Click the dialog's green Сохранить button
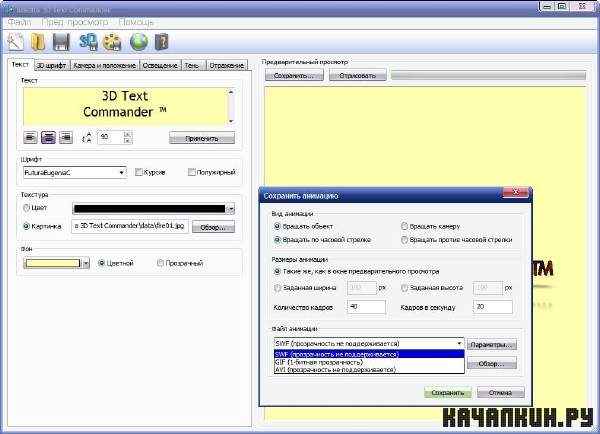Viewport: 600px width, 434px height. coord(448,392)
